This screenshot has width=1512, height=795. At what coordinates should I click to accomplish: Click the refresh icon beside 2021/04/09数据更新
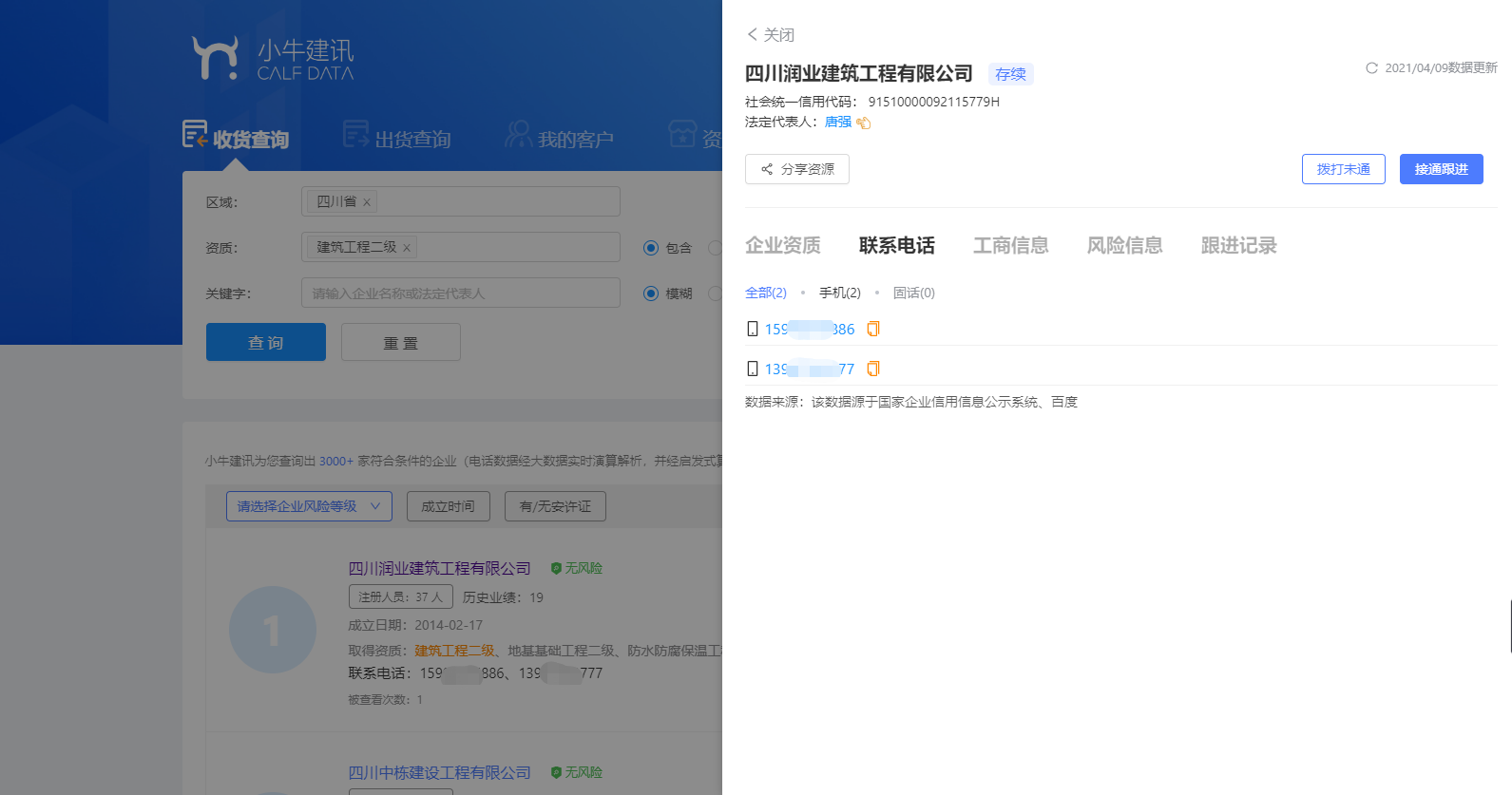point(1371,67)
